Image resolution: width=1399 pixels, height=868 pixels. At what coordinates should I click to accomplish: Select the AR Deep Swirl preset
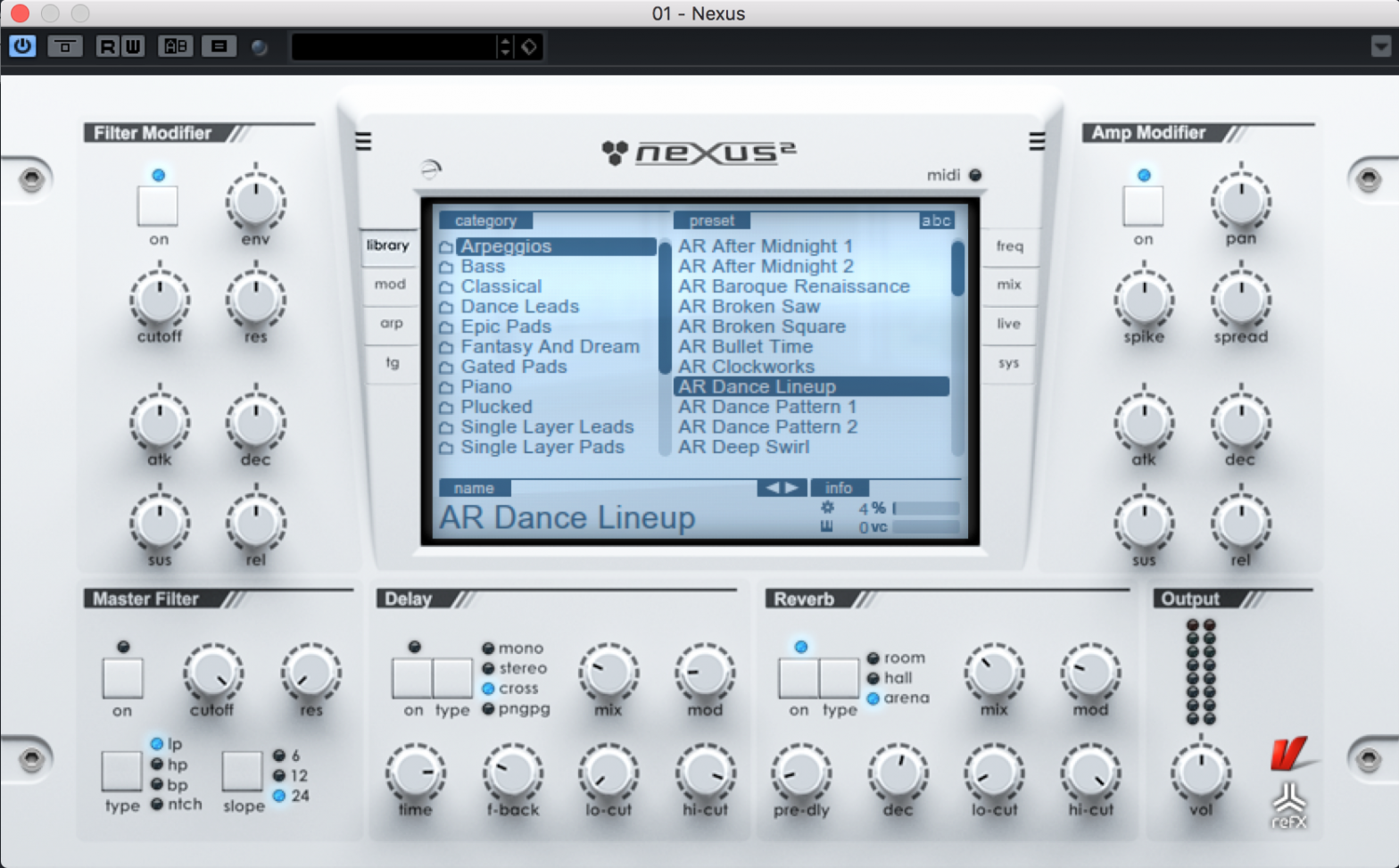point(743,447)
